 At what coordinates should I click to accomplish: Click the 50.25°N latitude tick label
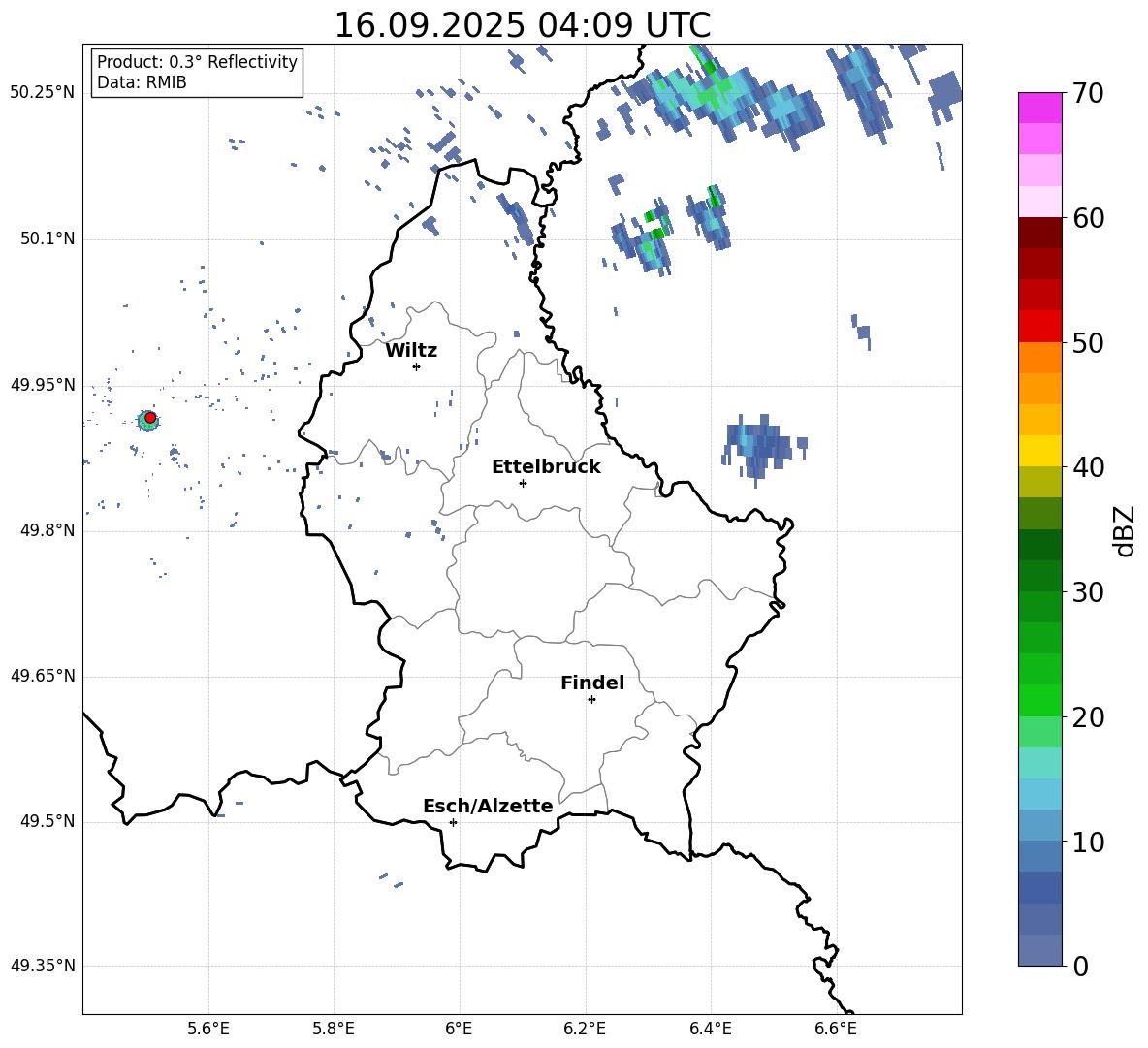[43, 93]
